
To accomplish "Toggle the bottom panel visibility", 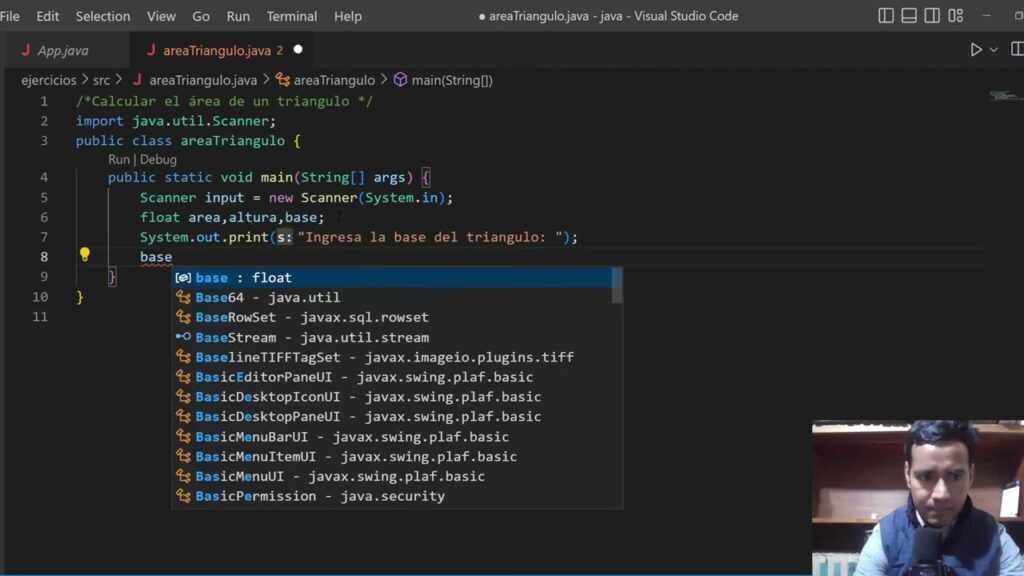I will coord(910,16).
